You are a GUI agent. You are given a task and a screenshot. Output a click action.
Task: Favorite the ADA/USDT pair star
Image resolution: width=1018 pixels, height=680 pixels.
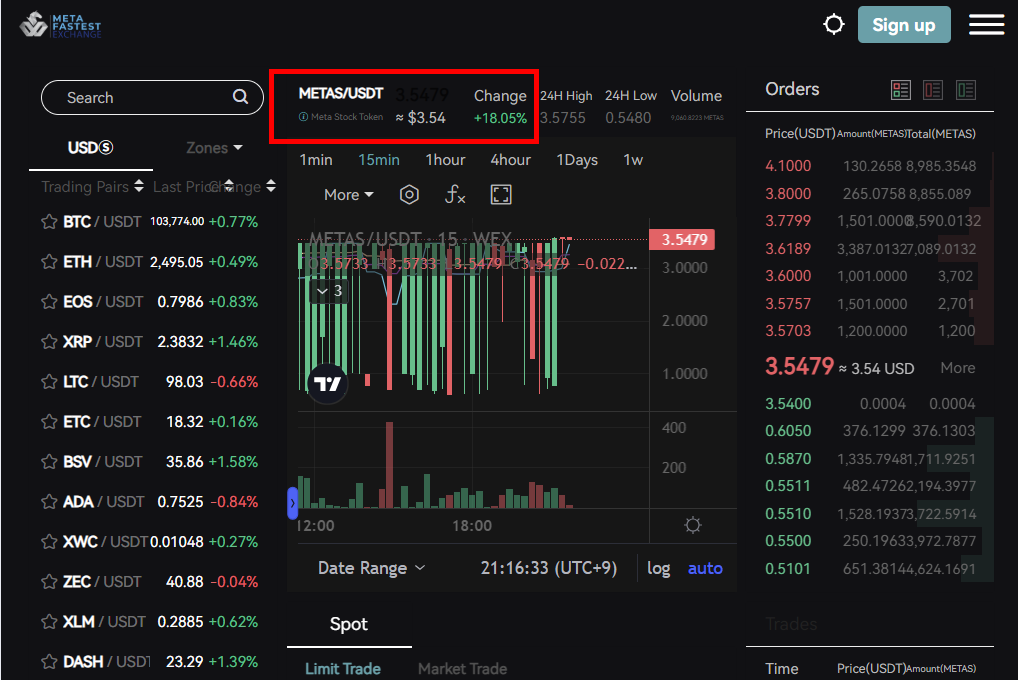click(49, 502)
